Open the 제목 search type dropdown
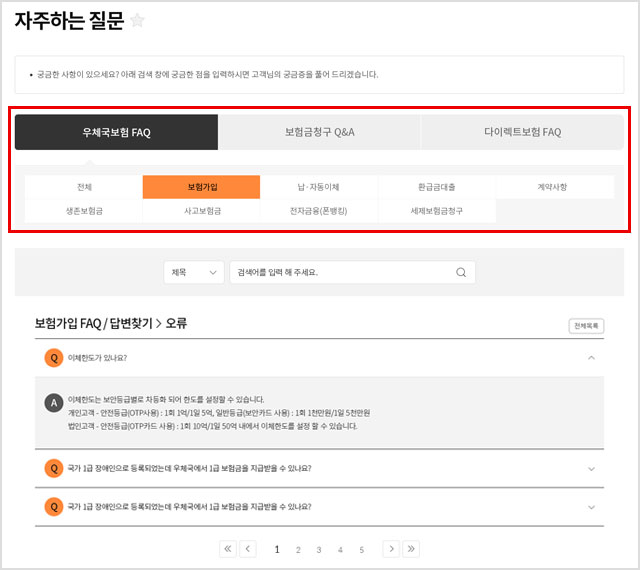 point(194,272)
